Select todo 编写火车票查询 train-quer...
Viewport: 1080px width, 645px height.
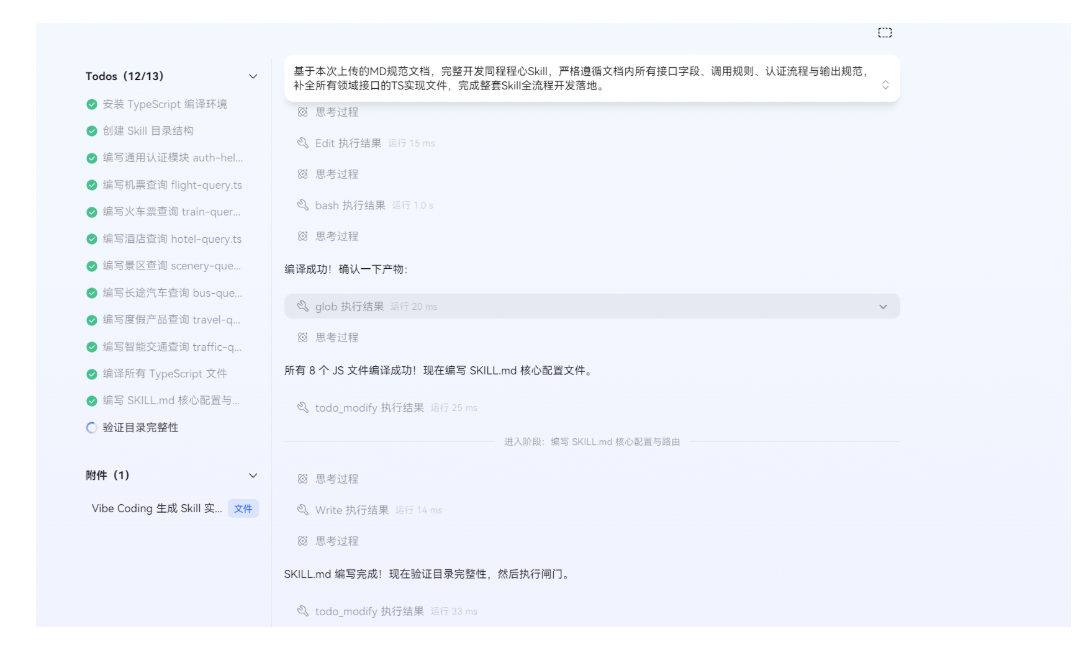click(x=172, y=212)
